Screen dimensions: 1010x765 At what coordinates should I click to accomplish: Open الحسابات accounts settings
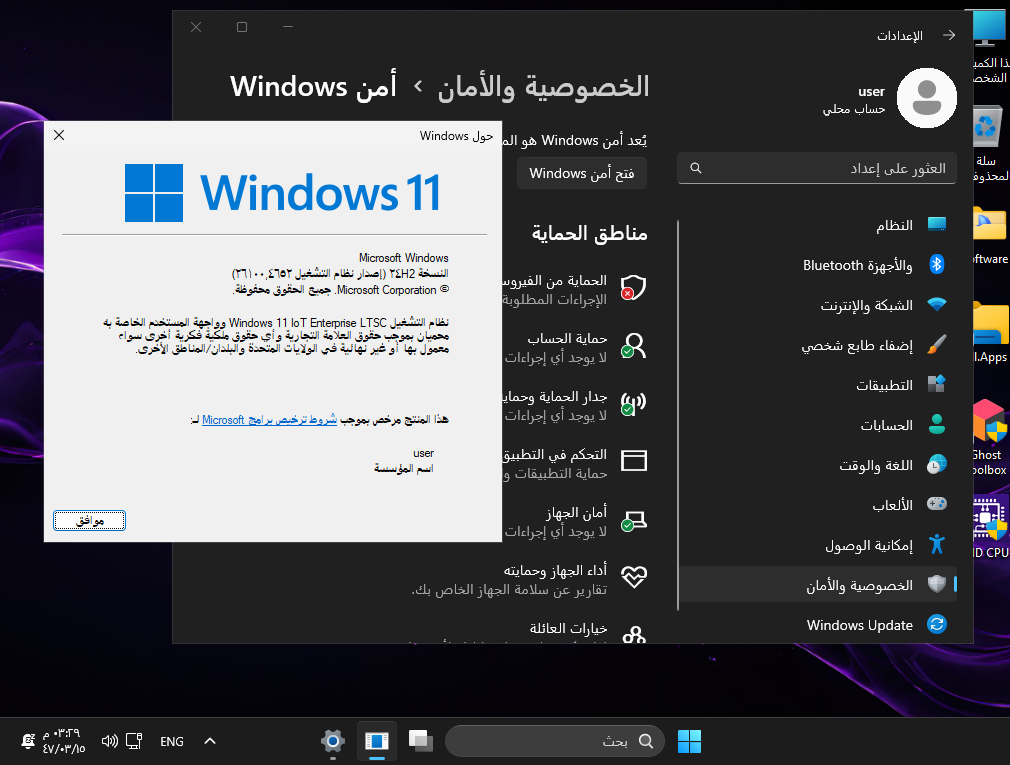pyautogui.click(x=818, y=425)
